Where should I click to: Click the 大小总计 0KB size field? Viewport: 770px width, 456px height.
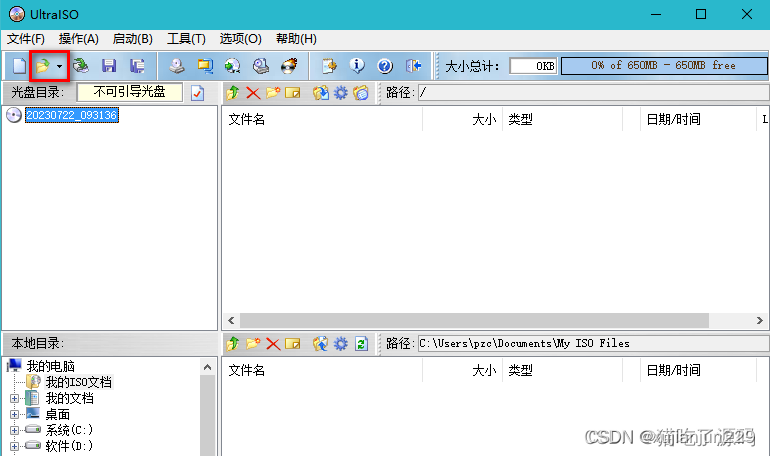click(533, 66)
